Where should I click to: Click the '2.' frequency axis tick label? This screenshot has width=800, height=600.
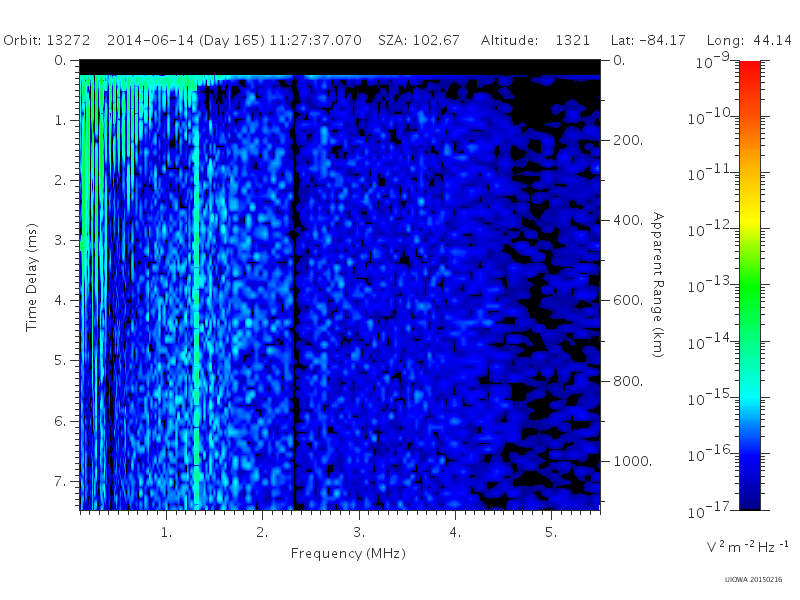tap(262, 533)
